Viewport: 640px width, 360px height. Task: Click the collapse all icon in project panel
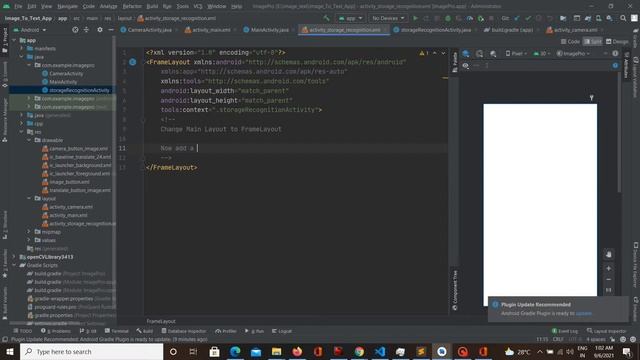tap(86, 30)
